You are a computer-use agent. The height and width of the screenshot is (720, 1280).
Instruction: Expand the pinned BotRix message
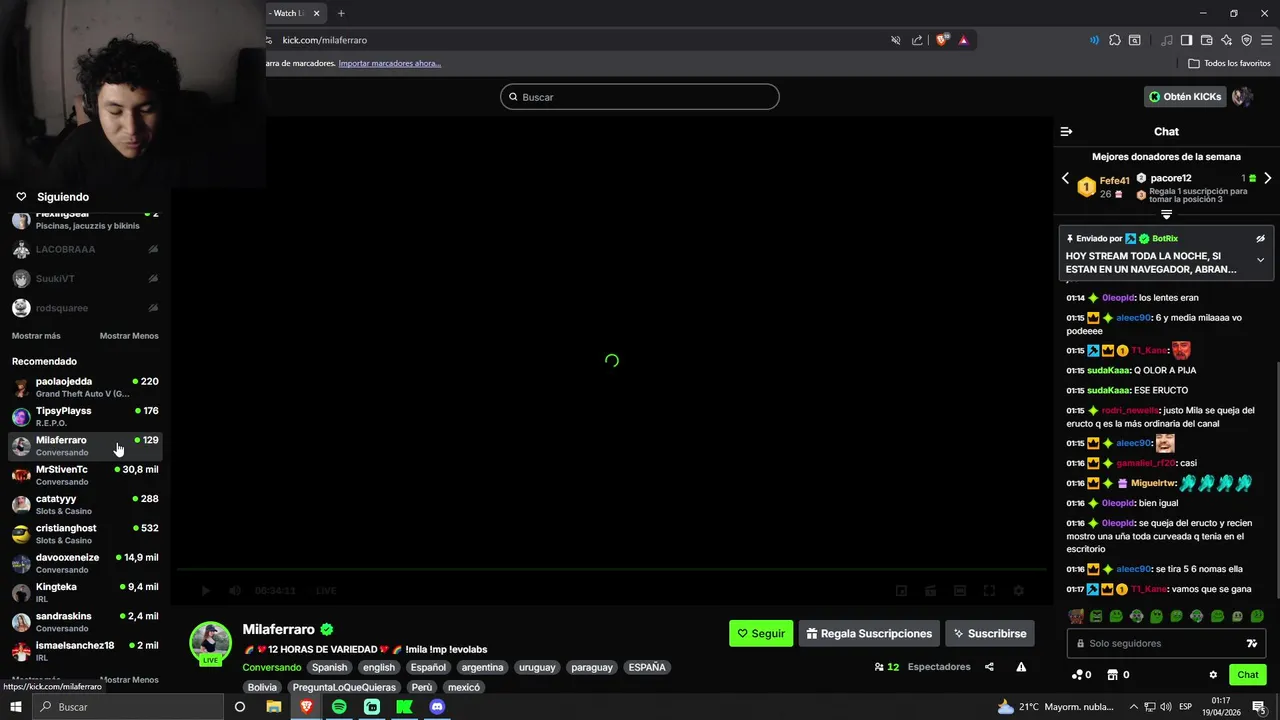coord(1260,260)
